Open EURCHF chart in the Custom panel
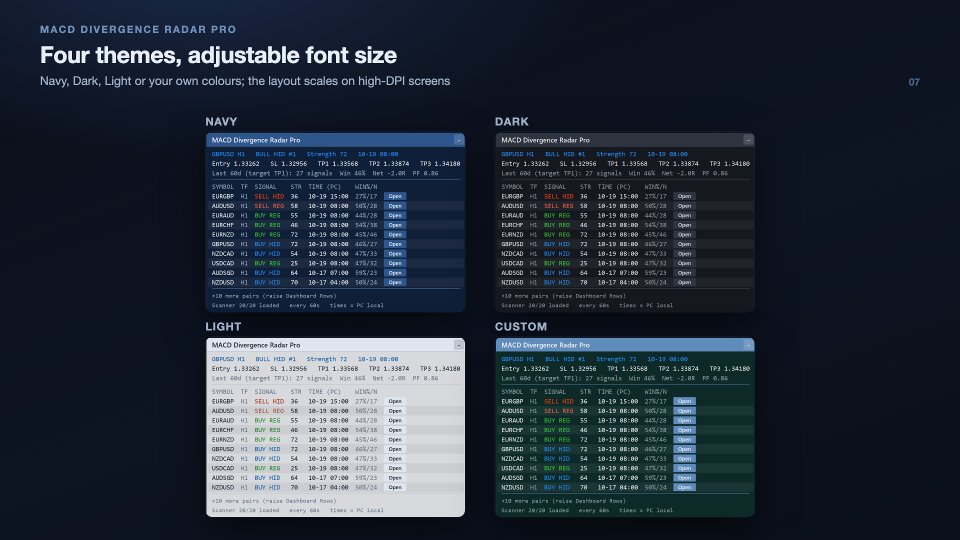The height and width of the screenshot is (540, 960). click(x=684, y=430)
